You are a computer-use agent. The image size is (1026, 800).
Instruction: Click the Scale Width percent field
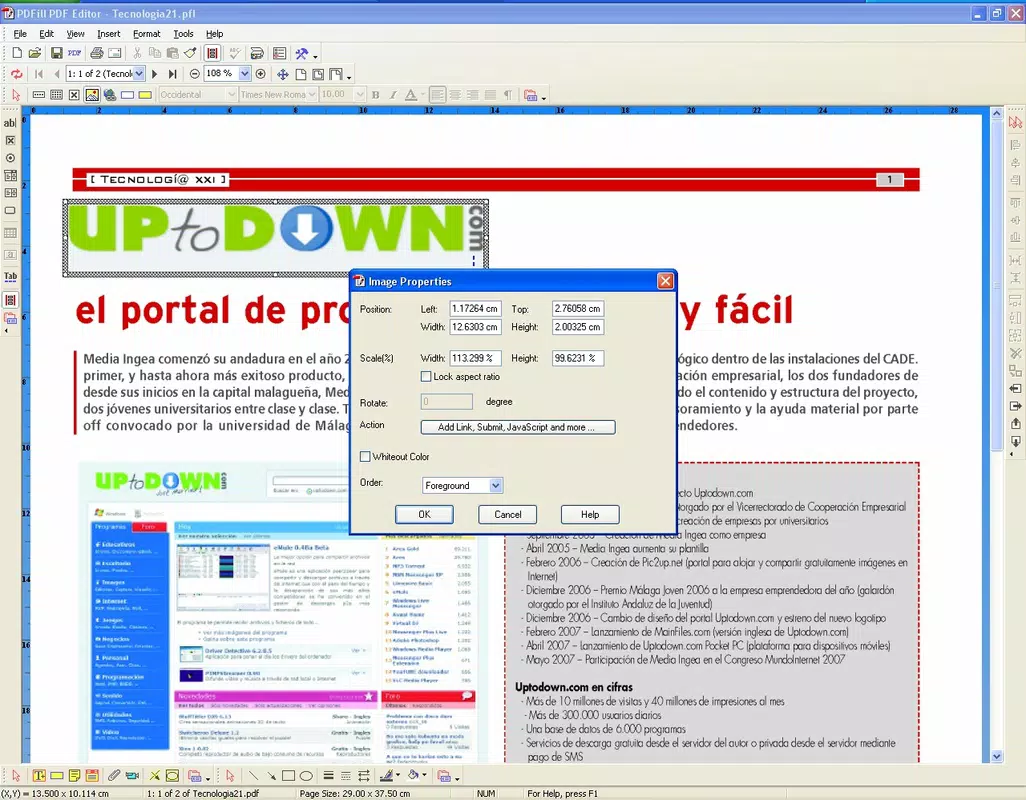(475, 358)
